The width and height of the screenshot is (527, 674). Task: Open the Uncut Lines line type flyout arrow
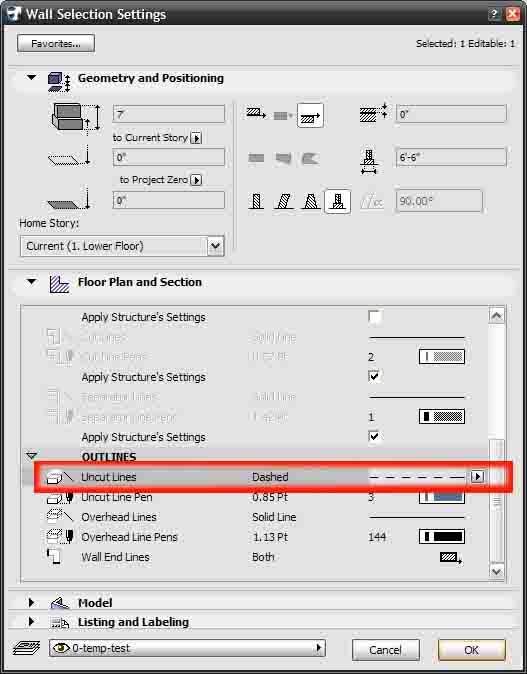[x=477, y=476]
